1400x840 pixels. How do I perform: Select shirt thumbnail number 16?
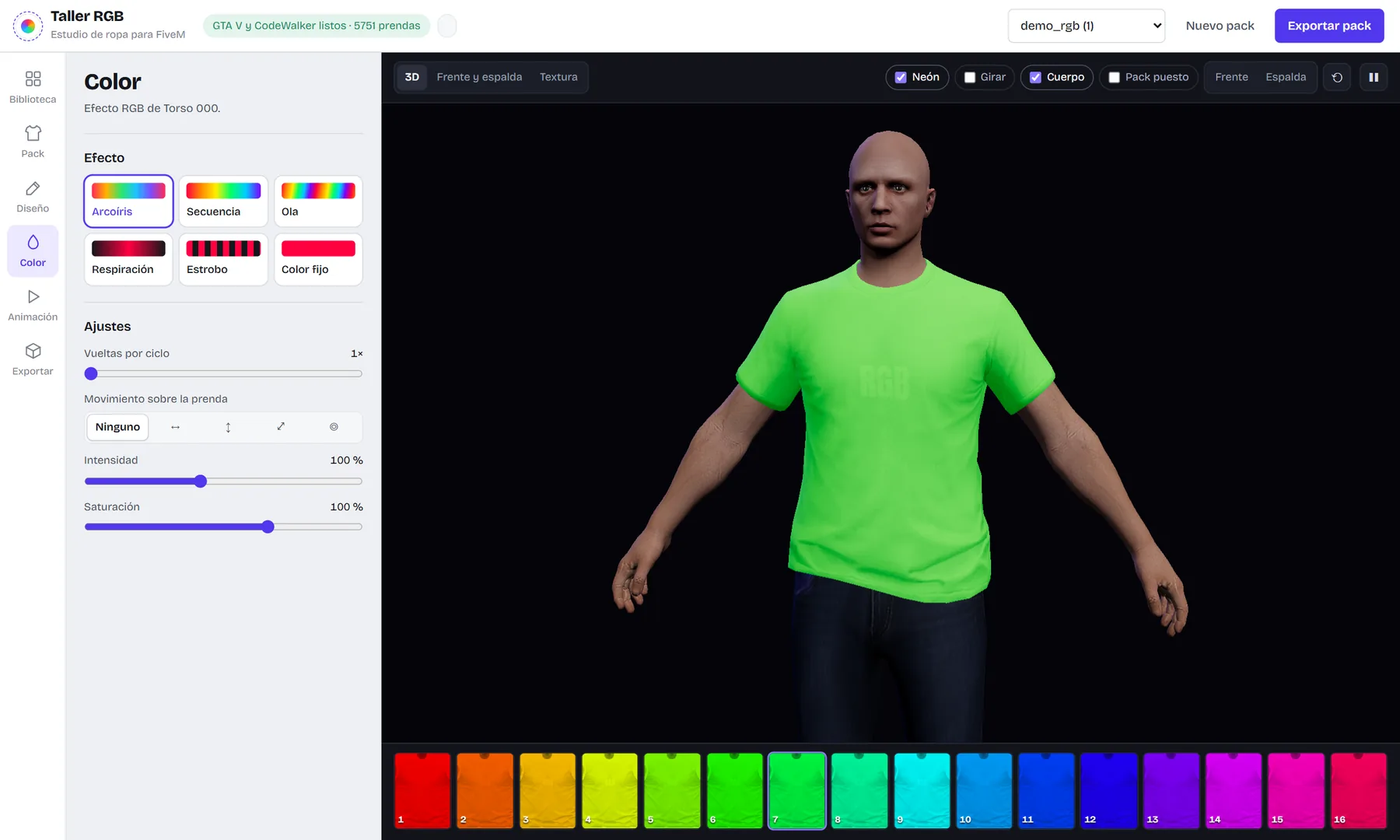pyautogui.click(x=1358, y=790)
